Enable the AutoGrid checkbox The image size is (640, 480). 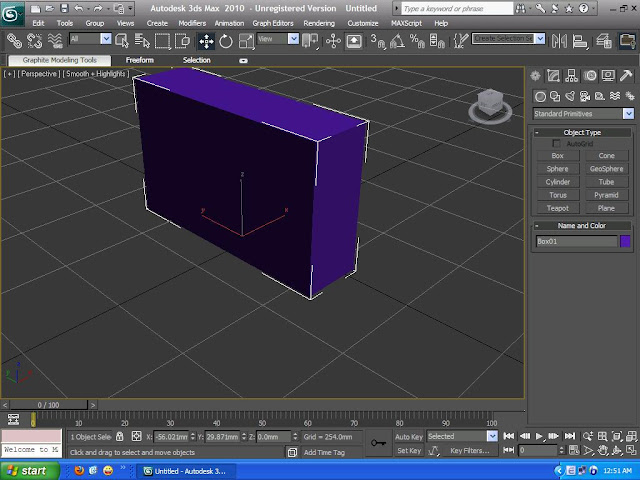point(556,143)
